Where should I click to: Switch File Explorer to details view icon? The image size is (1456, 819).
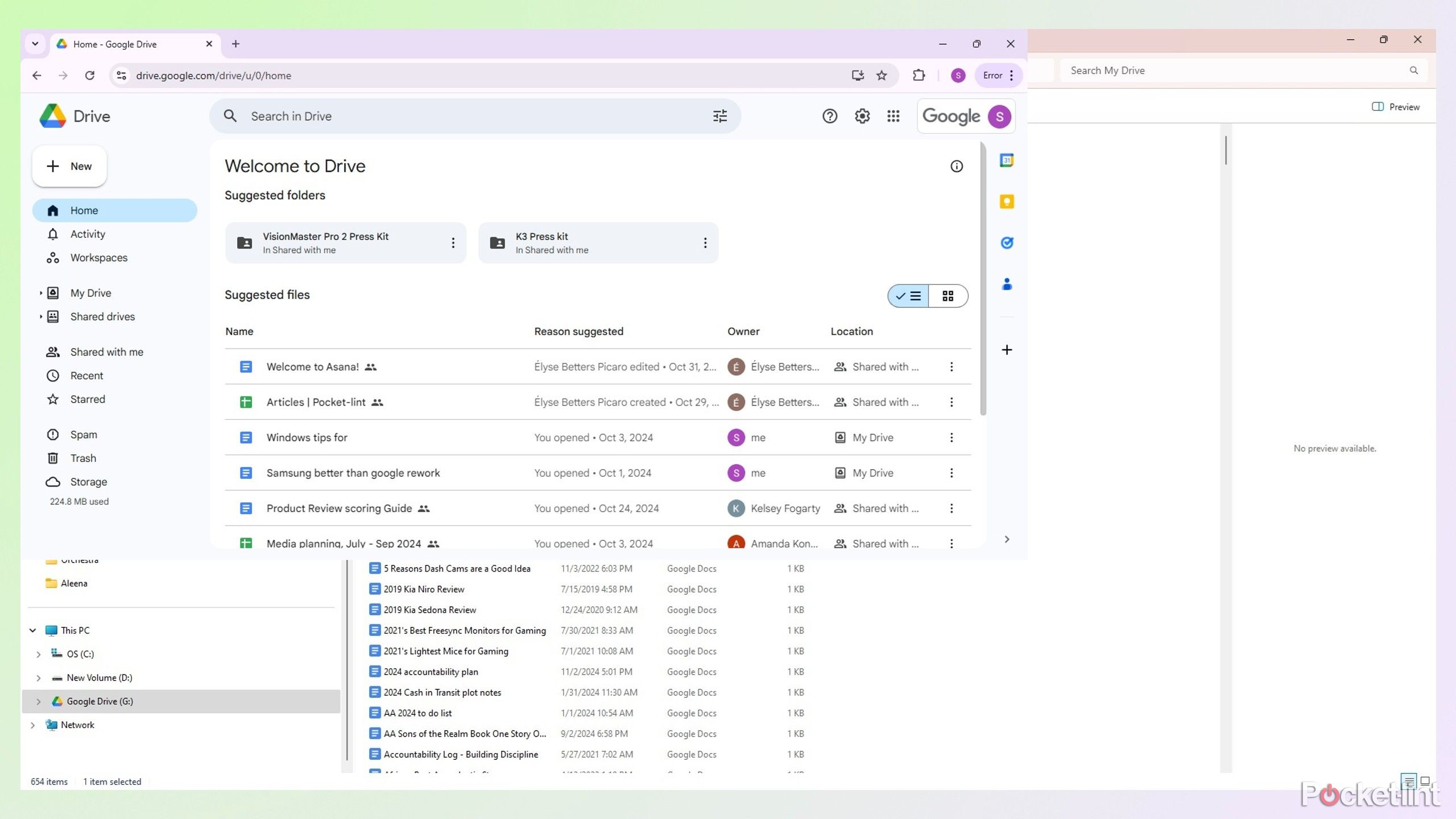pyautogui.click(x=1409, y=781)
